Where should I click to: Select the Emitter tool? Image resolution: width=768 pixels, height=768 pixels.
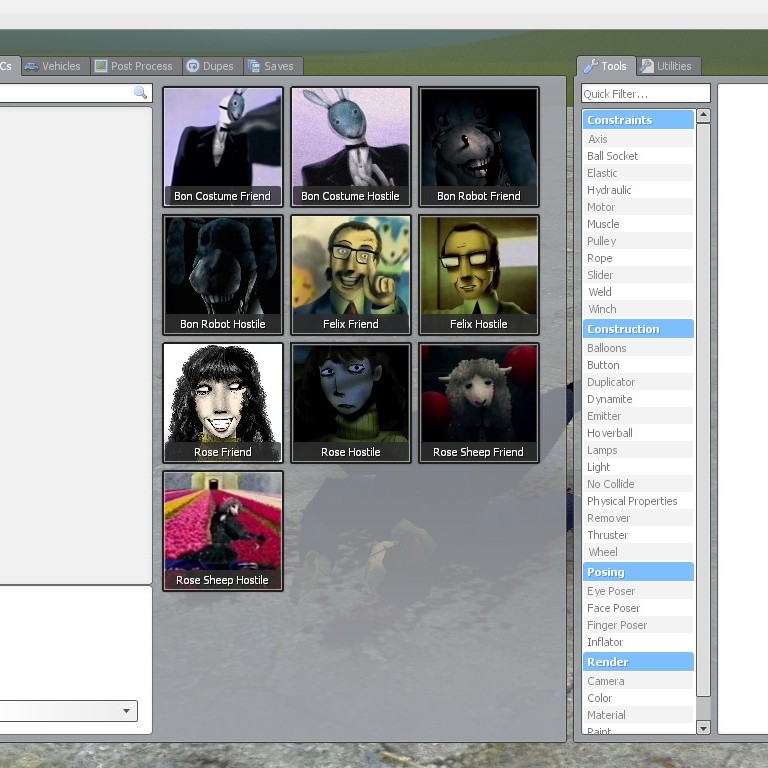click(638, 416)
